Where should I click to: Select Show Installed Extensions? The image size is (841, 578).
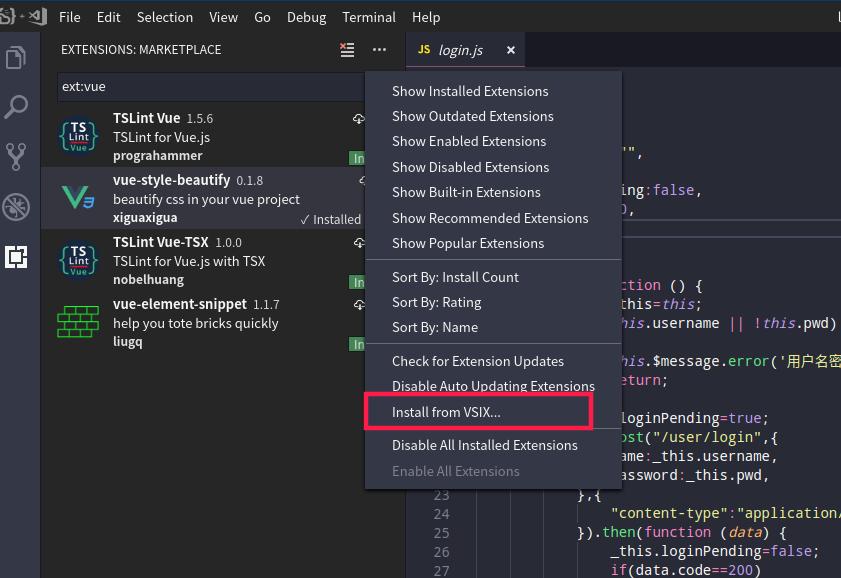(470, 90)
